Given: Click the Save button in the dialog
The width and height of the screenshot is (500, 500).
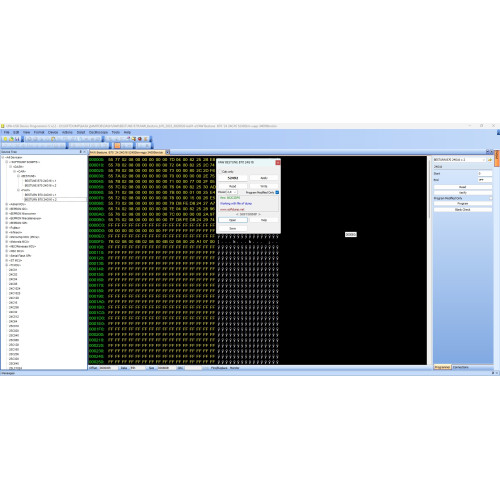Looking at the screenshot, I should pyautogui.click(x=233, y=228).
